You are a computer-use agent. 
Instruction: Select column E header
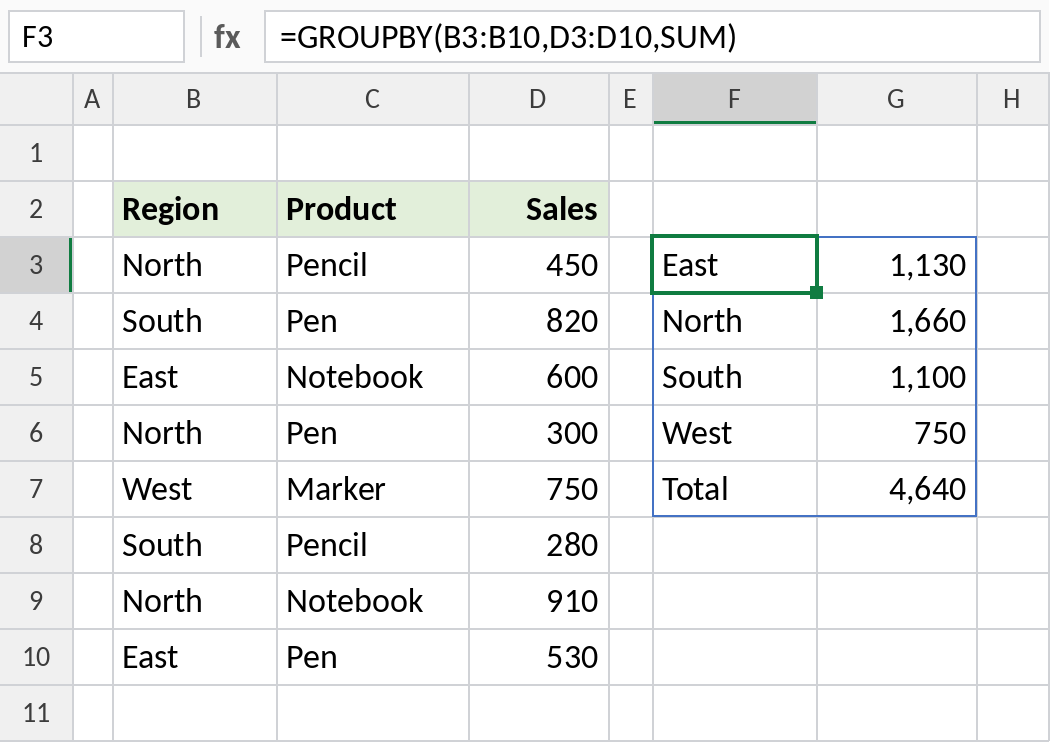tap(630, 99)
